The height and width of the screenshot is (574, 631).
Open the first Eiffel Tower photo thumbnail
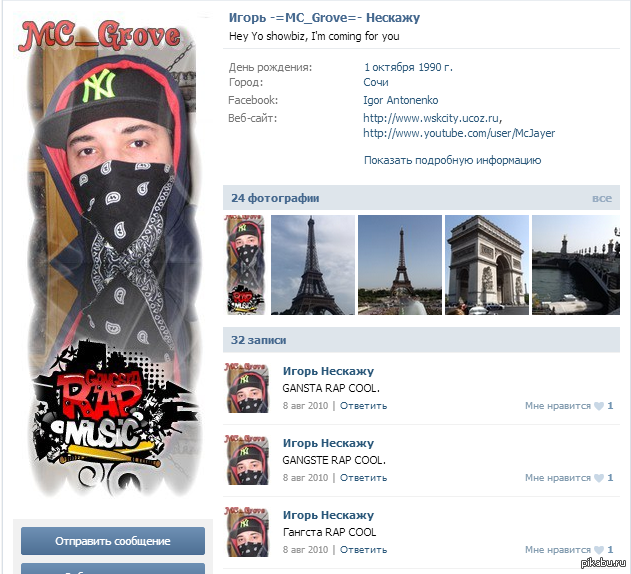point(313,265)
